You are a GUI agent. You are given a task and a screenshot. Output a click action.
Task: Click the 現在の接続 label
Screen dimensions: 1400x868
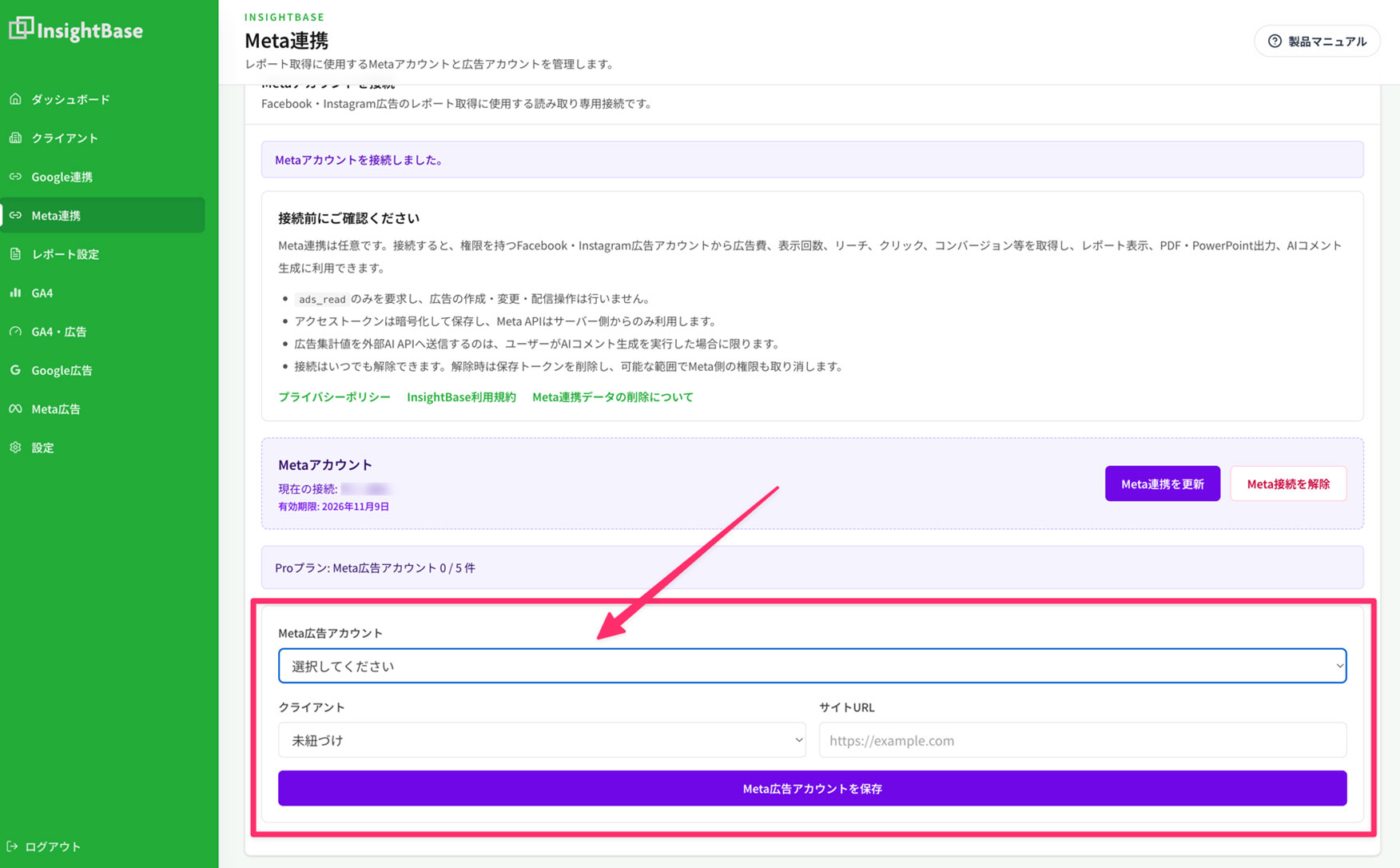(308, 488)
